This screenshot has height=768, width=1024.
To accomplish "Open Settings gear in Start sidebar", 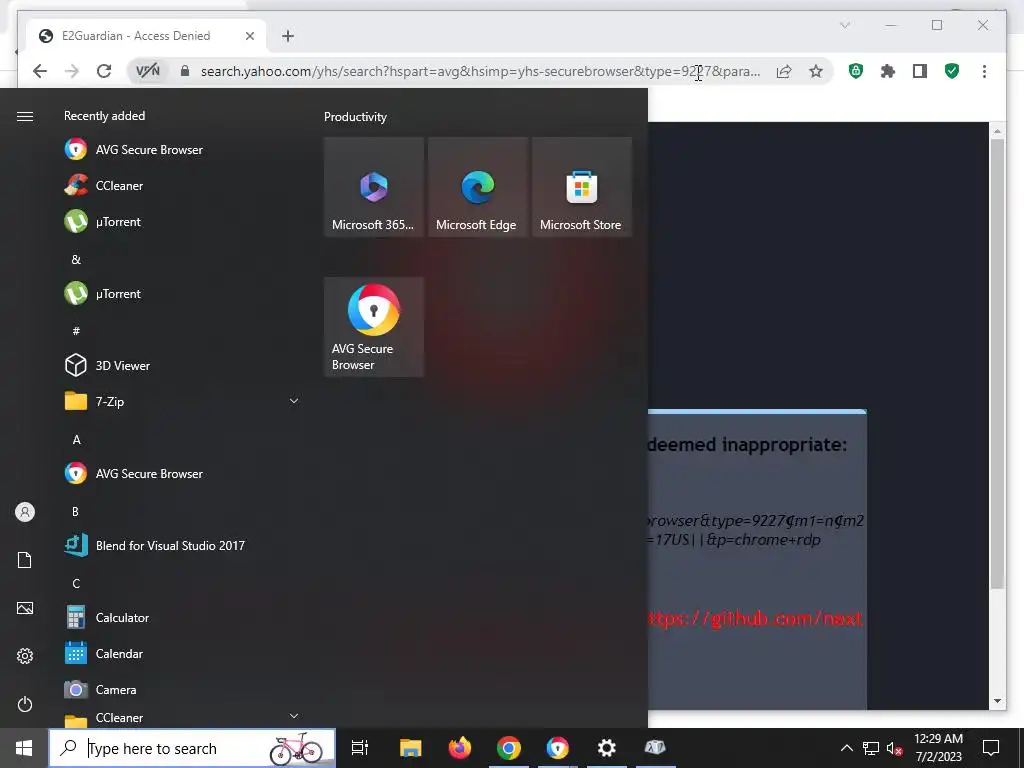I will tap(25, 656).
